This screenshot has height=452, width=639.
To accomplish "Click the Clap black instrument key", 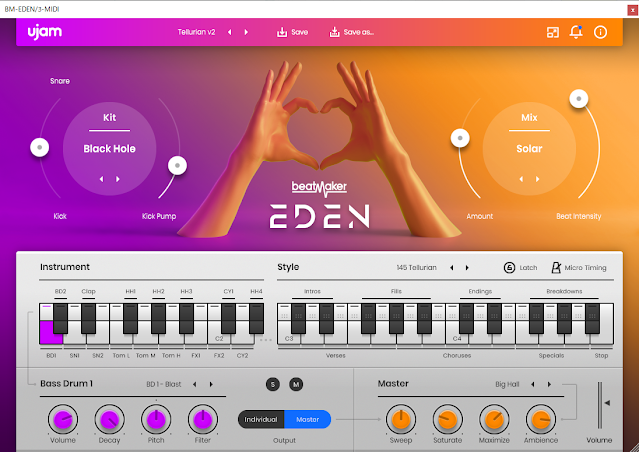I will pyautogui.click(x=88, y=318).
